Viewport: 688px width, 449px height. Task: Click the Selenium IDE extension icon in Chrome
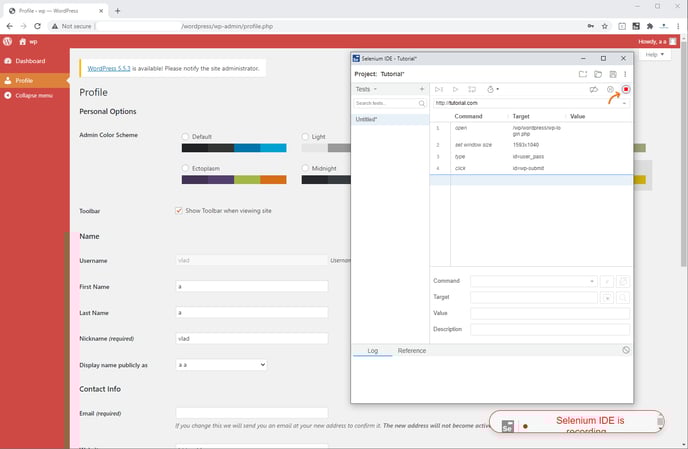click(636, 26)
